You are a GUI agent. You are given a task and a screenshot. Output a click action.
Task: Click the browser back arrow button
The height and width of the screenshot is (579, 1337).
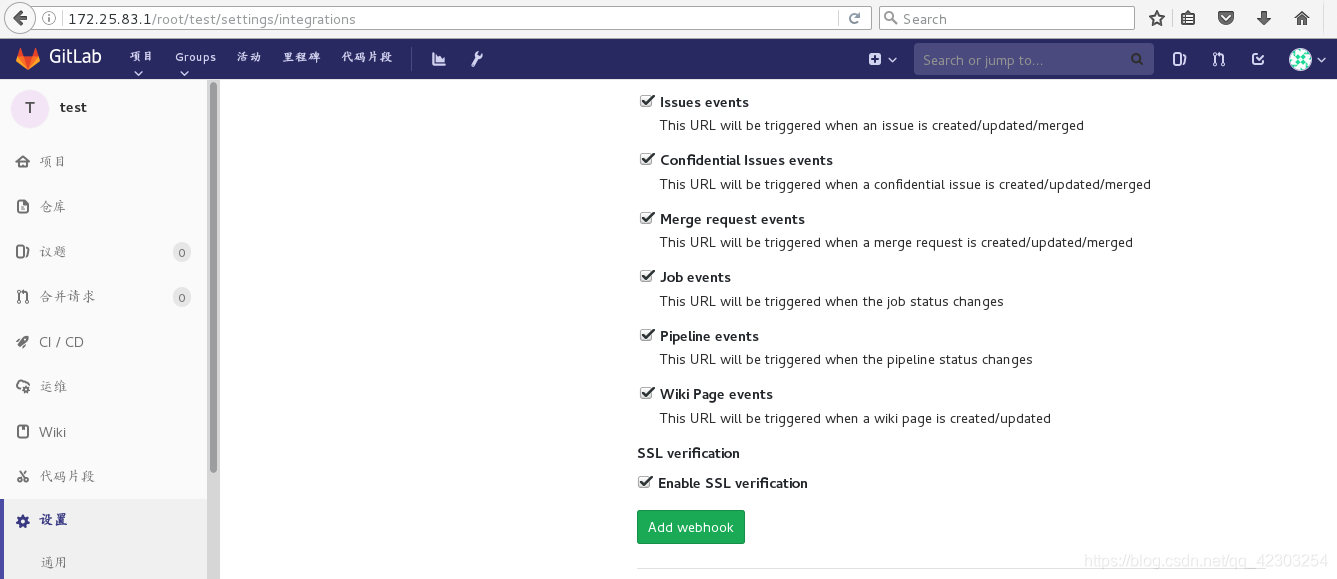point(20,18)
